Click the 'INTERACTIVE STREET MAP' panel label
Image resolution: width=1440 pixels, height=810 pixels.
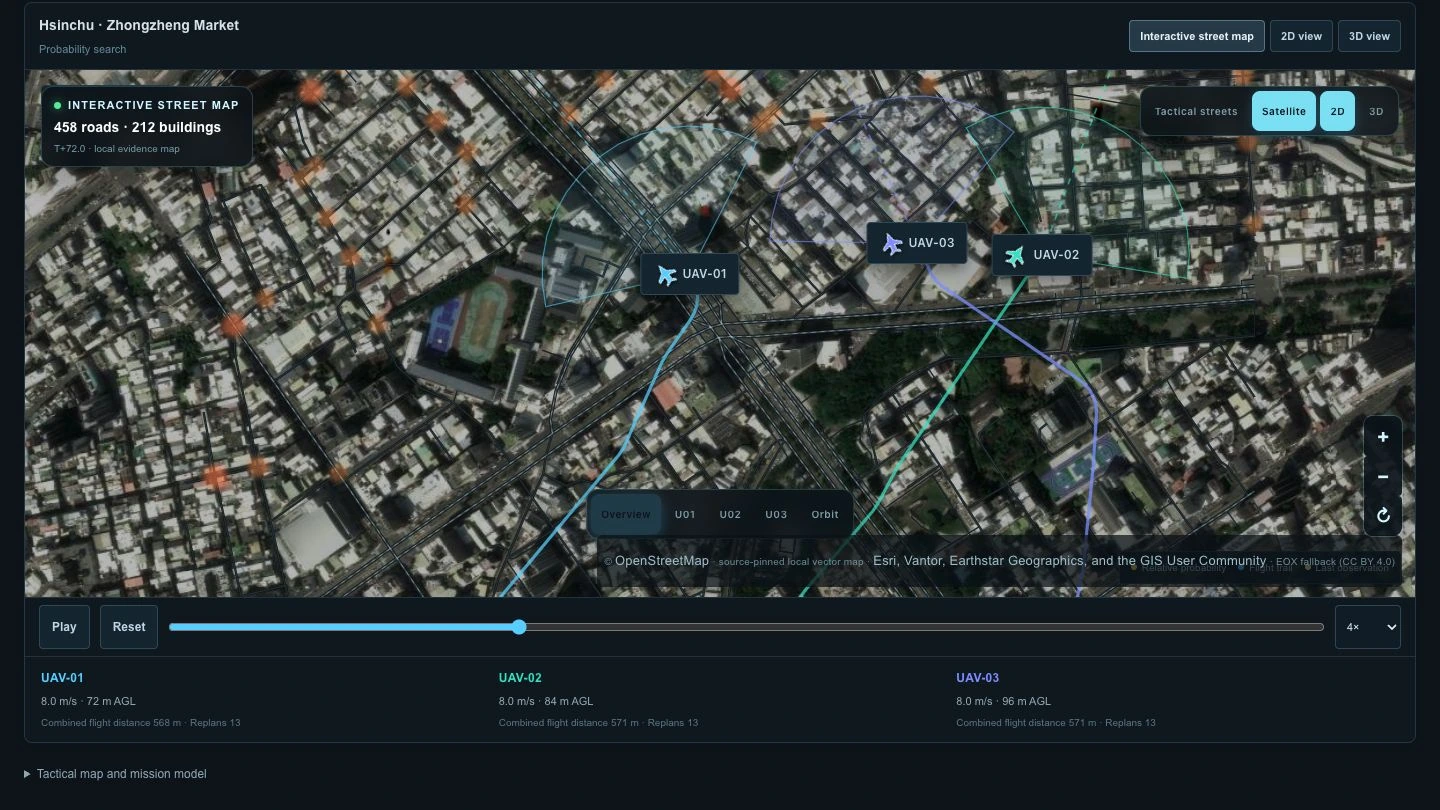[153, 105]
